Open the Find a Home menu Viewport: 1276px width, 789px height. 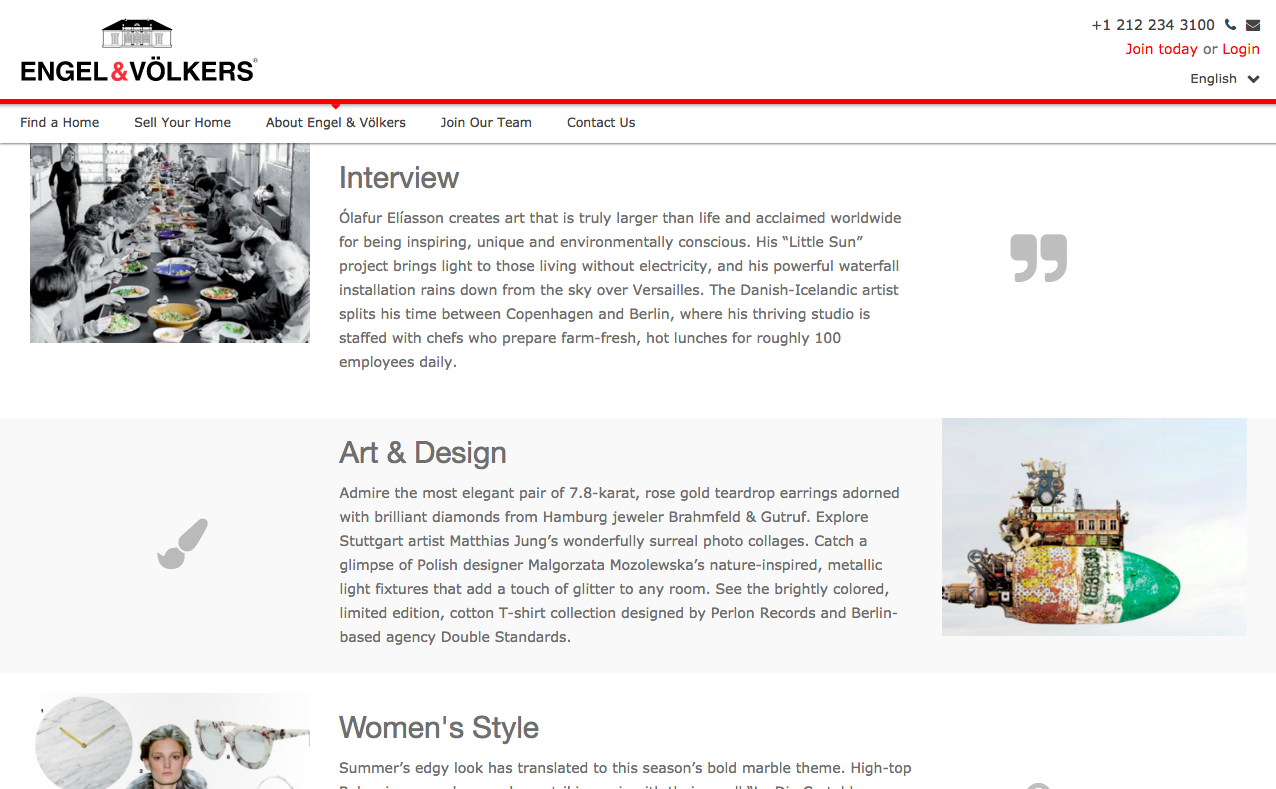tap(60, 123)
